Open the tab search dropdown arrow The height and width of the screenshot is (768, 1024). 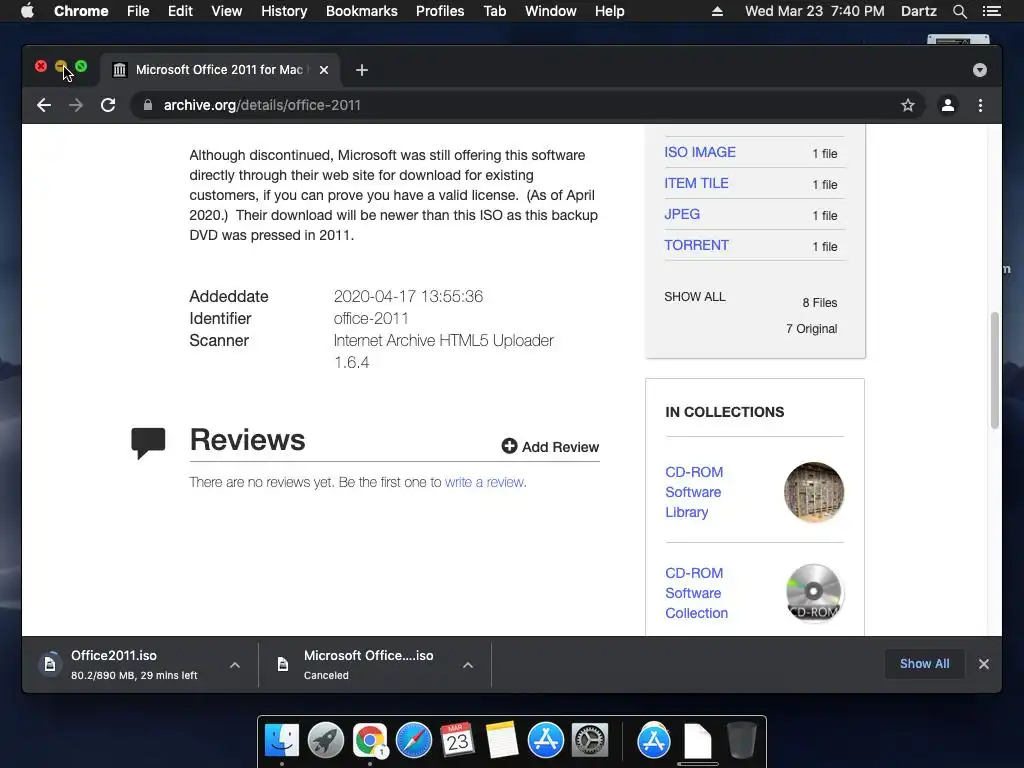(x=980, y=70)
